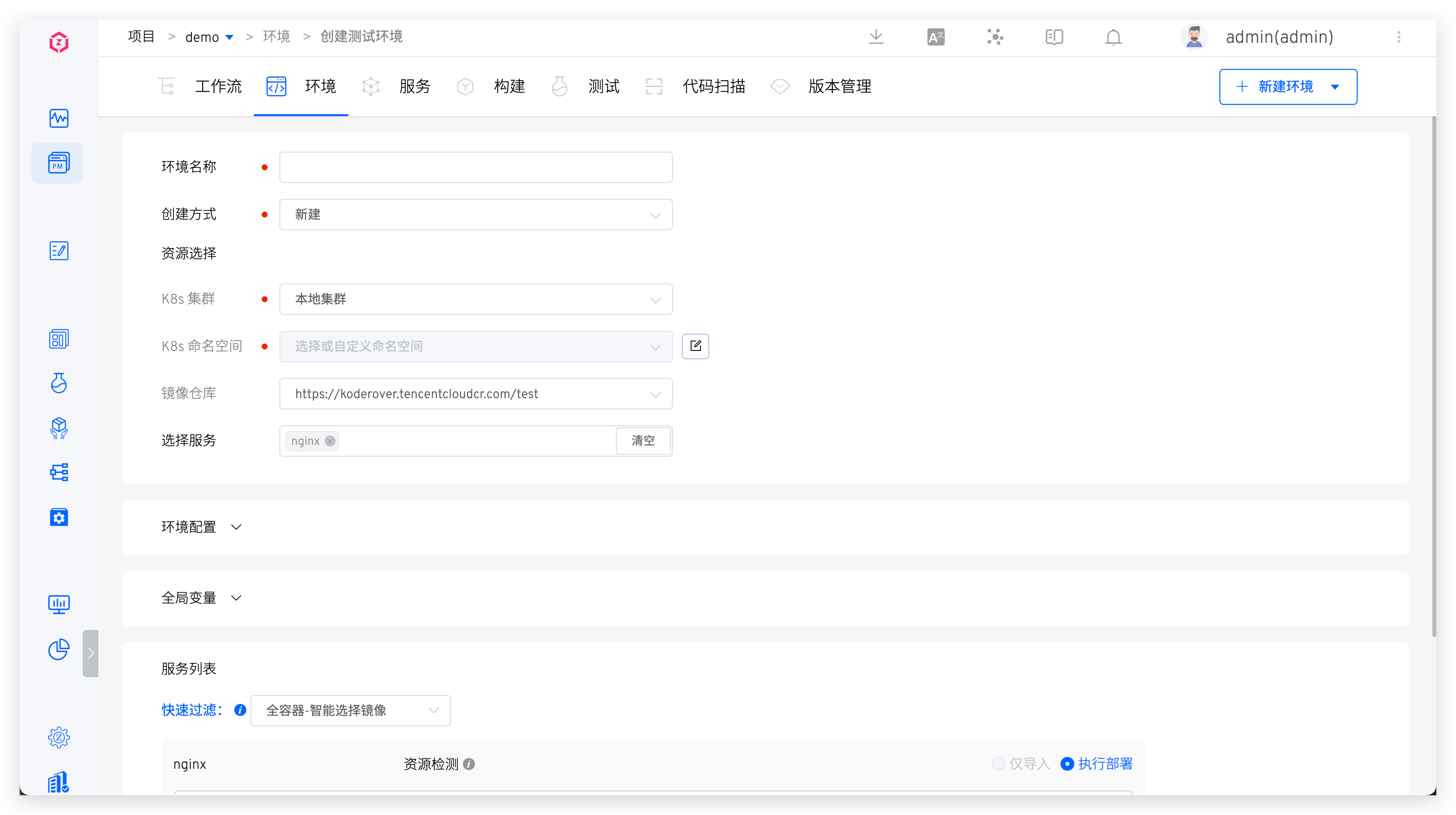Open the delivery center sidebar icon
1456x815 pixels.
tap(59, 428)
